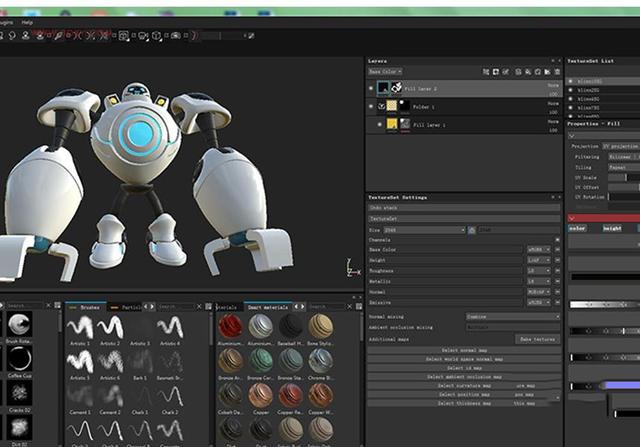This screenshot has width=640, height=447.
Task: Select second texture set radio in TextureSet List
Action: coord(571,90)
